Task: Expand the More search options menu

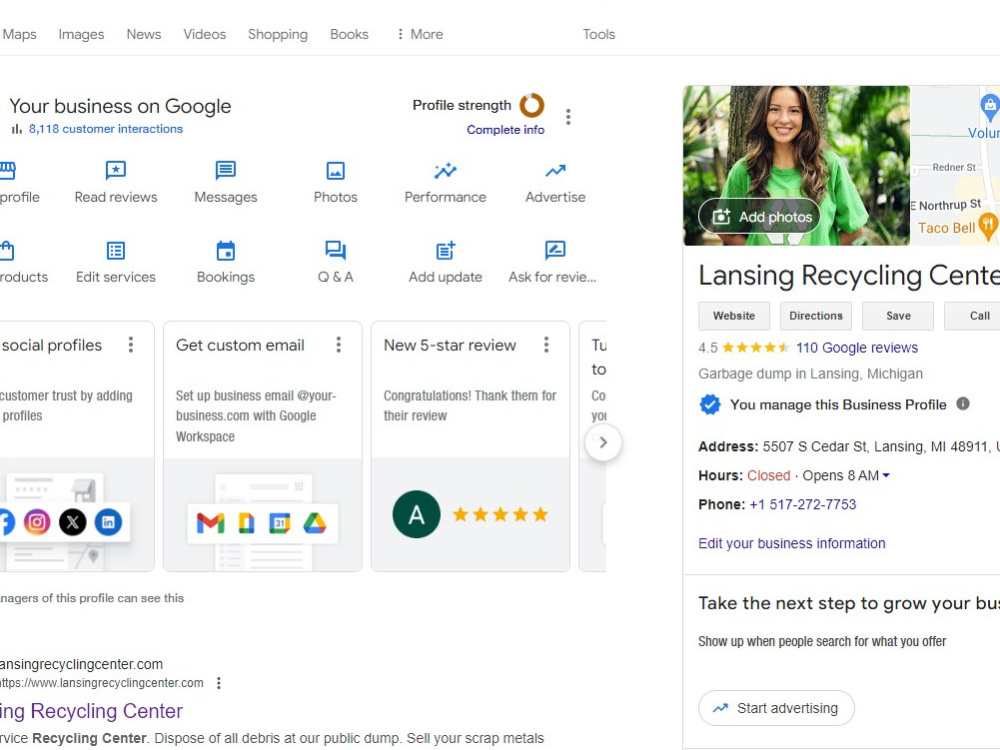Action: pos(420,34)
